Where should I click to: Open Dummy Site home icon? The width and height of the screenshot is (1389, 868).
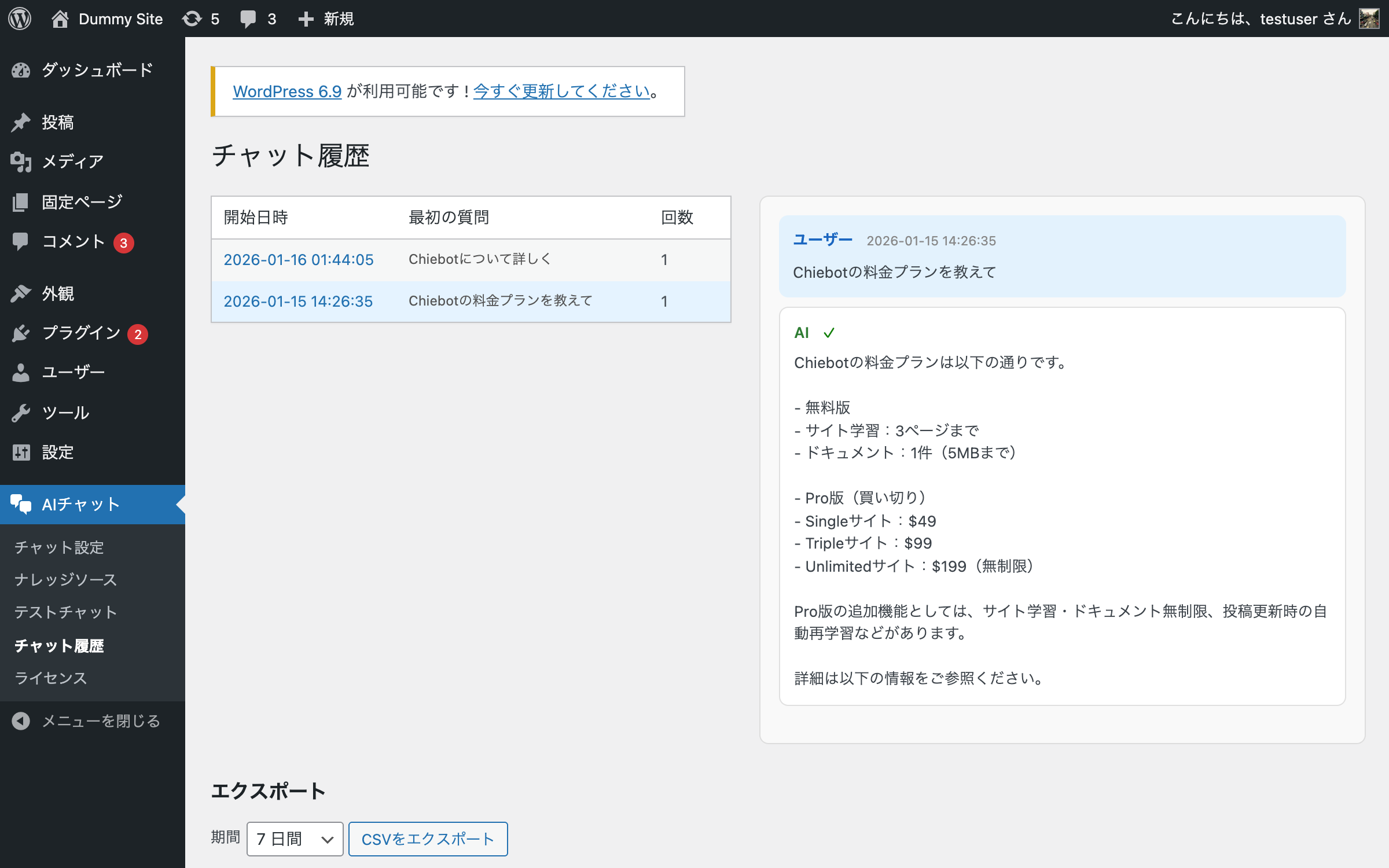60,19
